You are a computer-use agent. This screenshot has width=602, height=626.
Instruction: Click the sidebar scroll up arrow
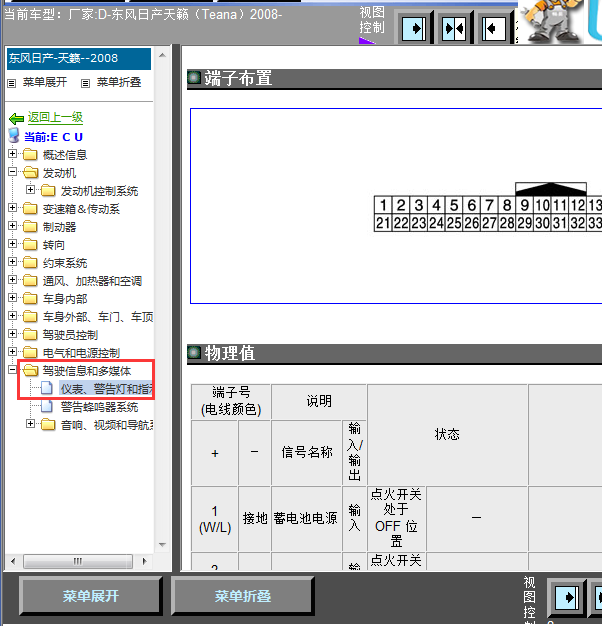click(x=162, y=55)
